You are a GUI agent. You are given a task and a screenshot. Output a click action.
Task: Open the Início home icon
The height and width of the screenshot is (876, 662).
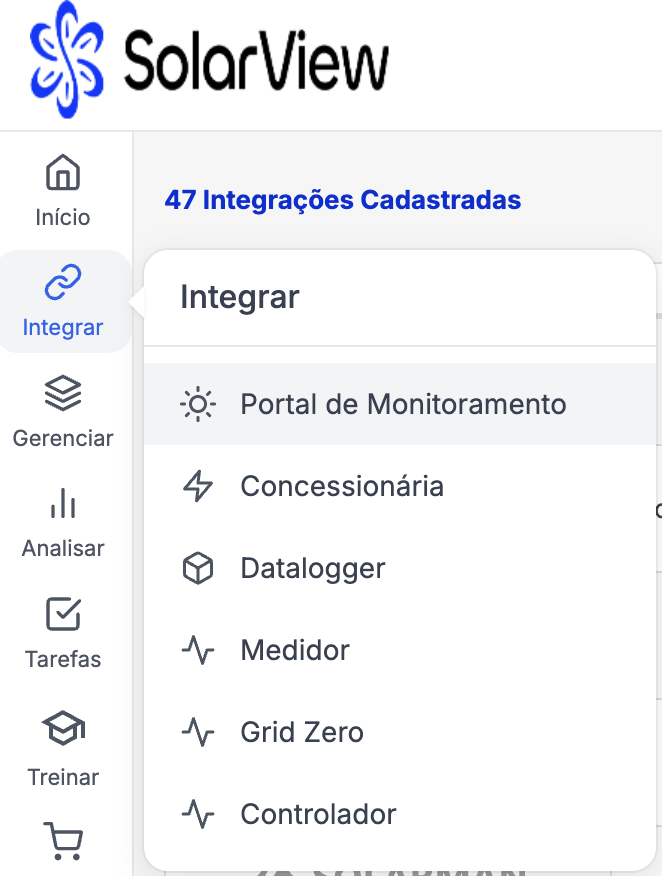63,173
